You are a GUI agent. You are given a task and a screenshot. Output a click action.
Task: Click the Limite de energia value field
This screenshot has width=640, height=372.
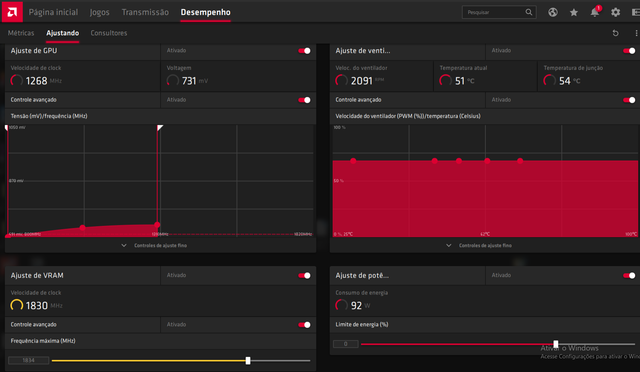pyautogui.click(x=346, y=344)
